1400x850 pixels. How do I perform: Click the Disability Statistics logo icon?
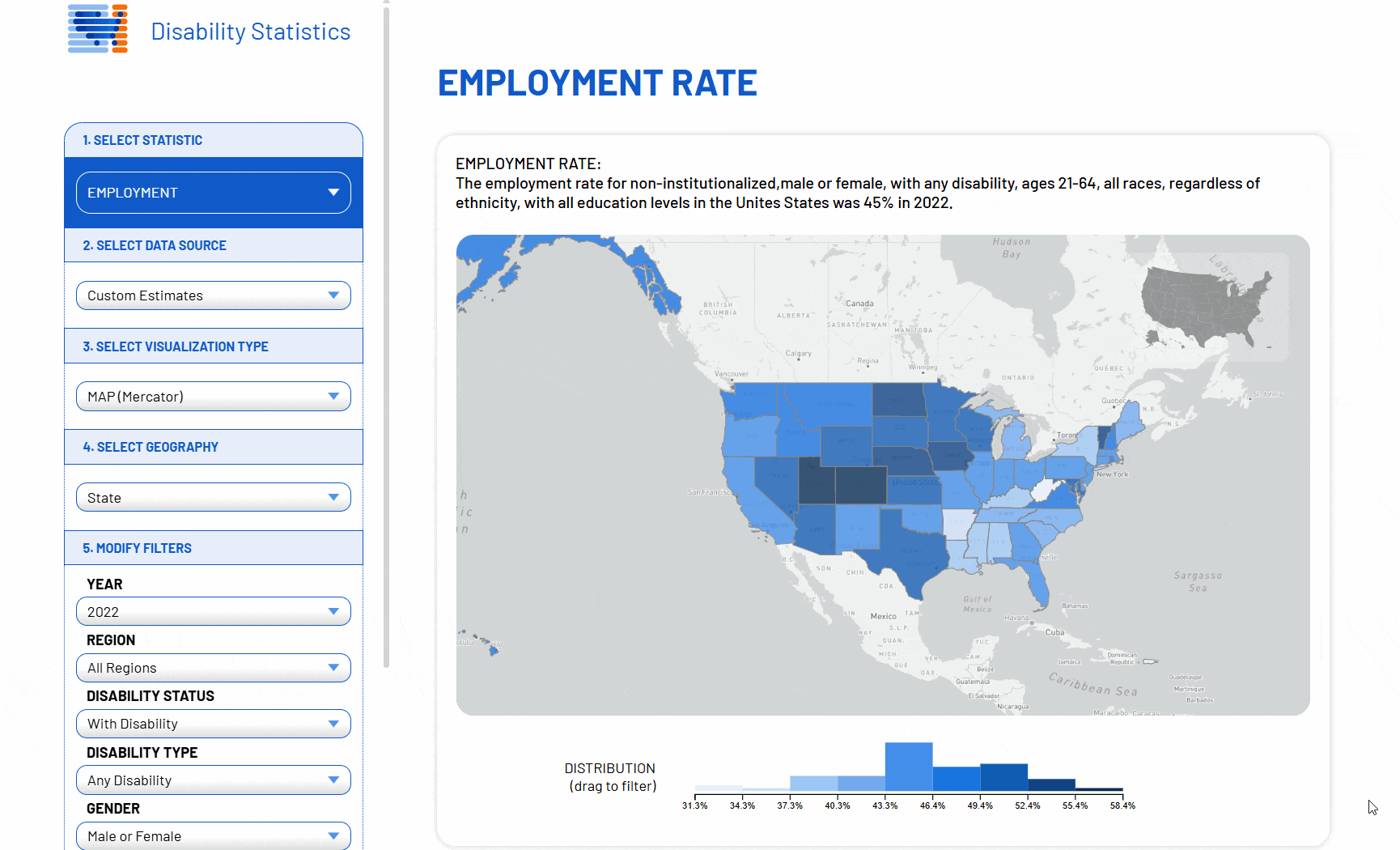coord(98,29)
